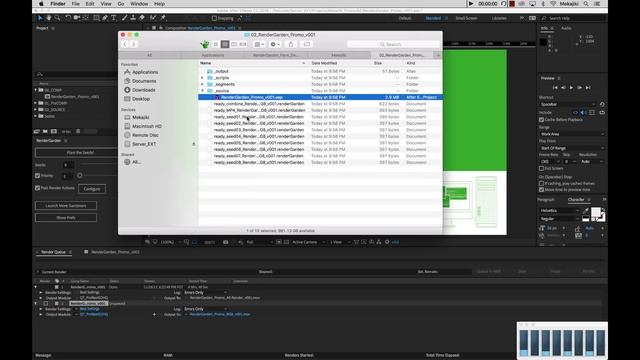Toggle Include video eye icon in Preview
This screenshot has height=360, width=640.
(576, 112)
